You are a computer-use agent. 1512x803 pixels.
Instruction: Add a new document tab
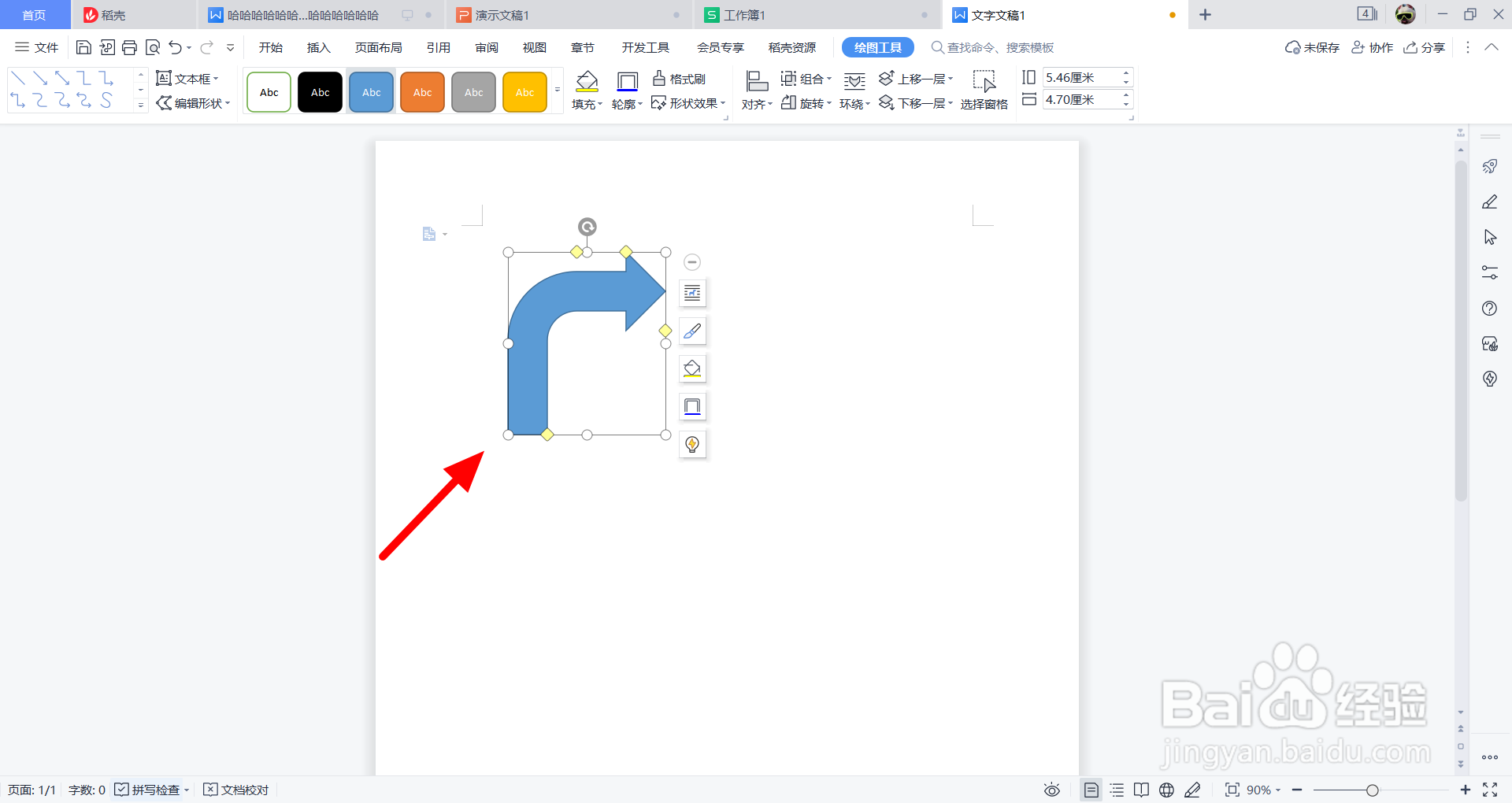(1205, 15)
